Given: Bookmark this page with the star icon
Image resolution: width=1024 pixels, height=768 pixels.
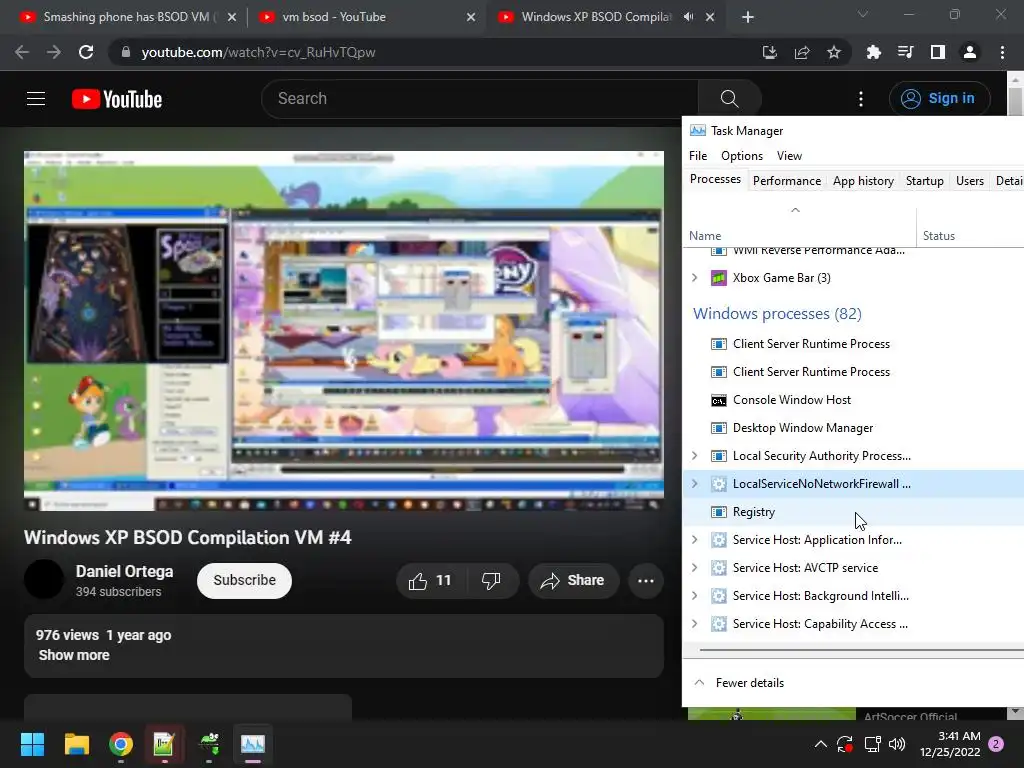Looking at the screenshot, I should (x=834, y=52).
